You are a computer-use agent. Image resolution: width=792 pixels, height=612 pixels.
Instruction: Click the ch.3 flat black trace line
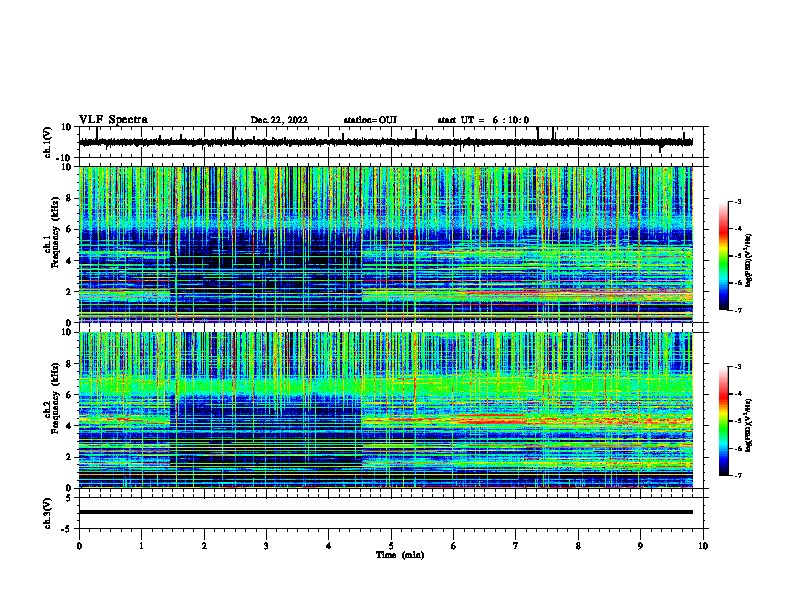(385, 512)
